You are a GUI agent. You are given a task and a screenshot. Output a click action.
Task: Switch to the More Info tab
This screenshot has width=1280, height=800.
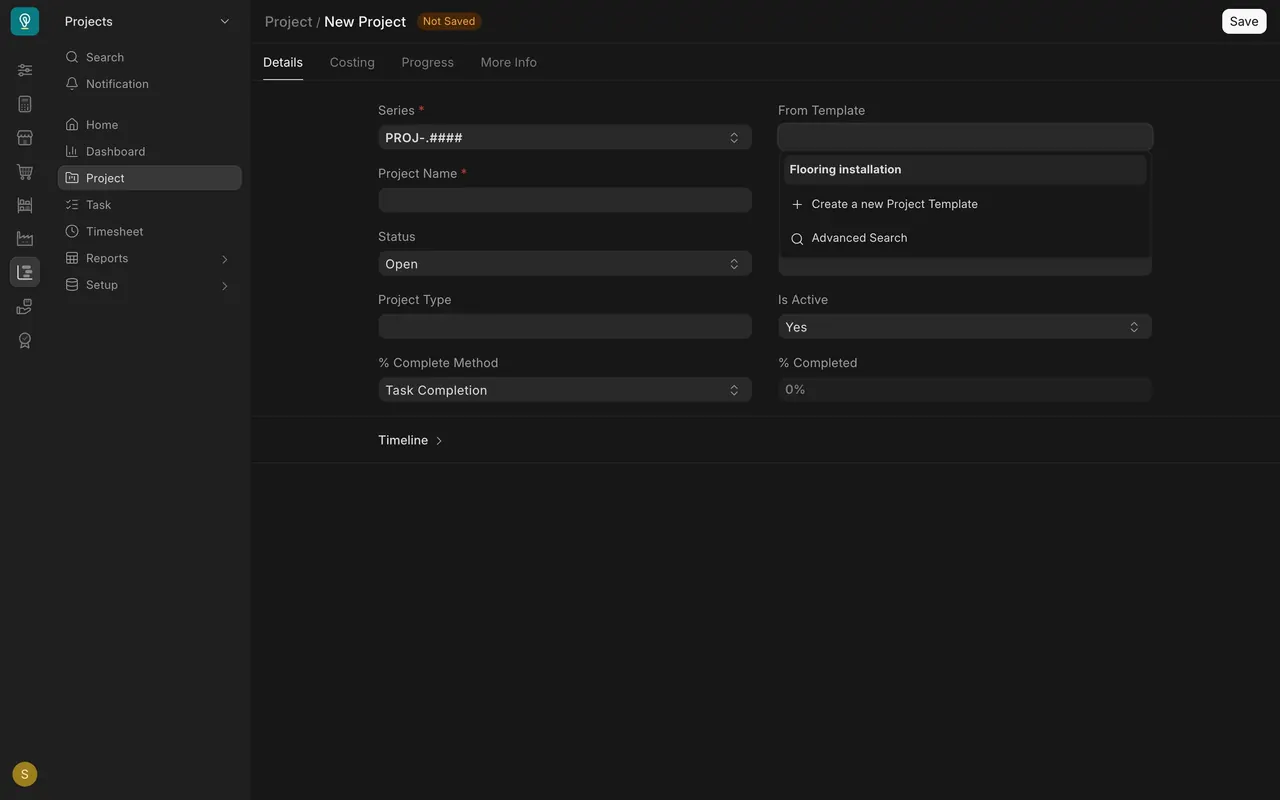[509, 62]
